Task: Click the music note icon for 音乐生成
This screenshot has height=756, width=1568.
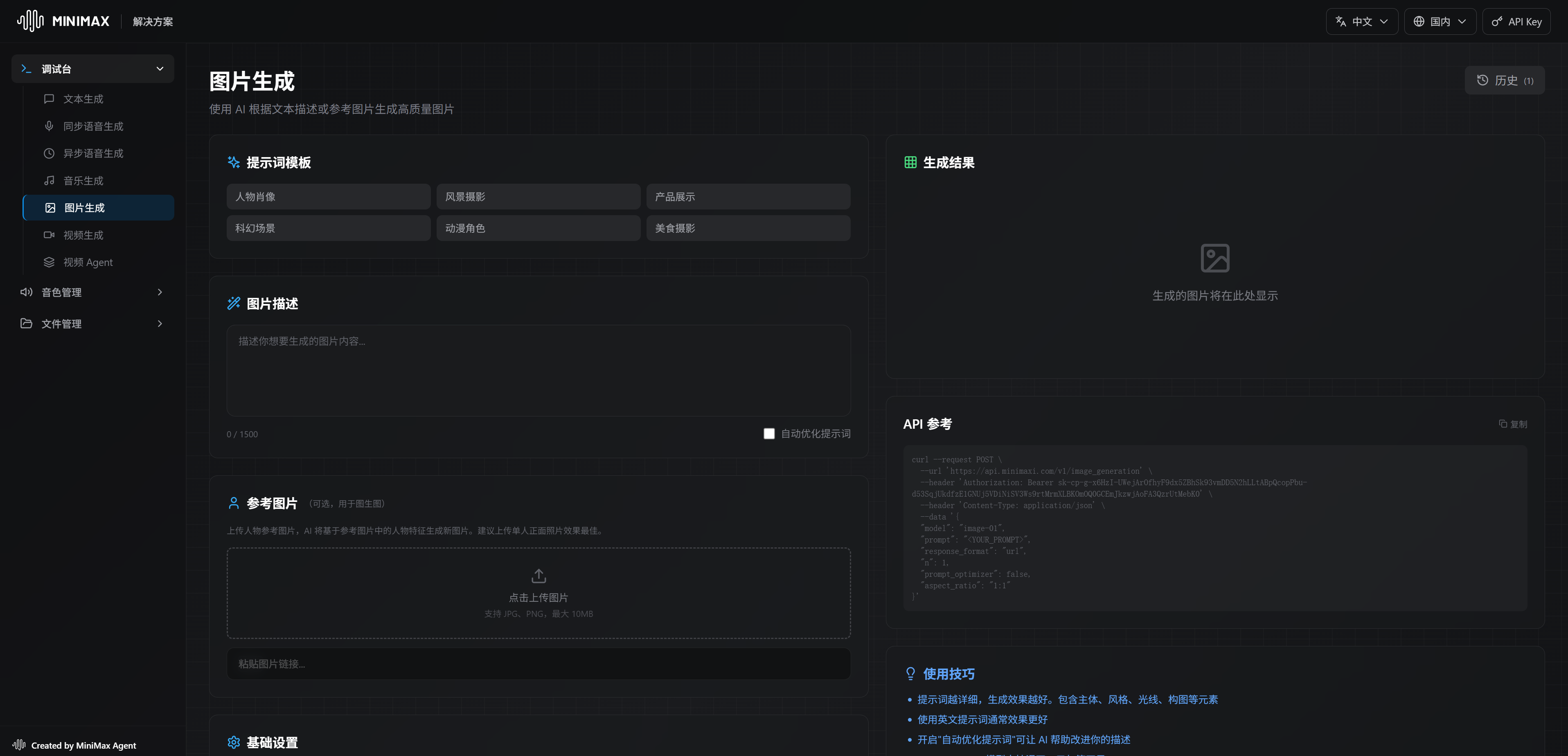Action: (49, 180)
